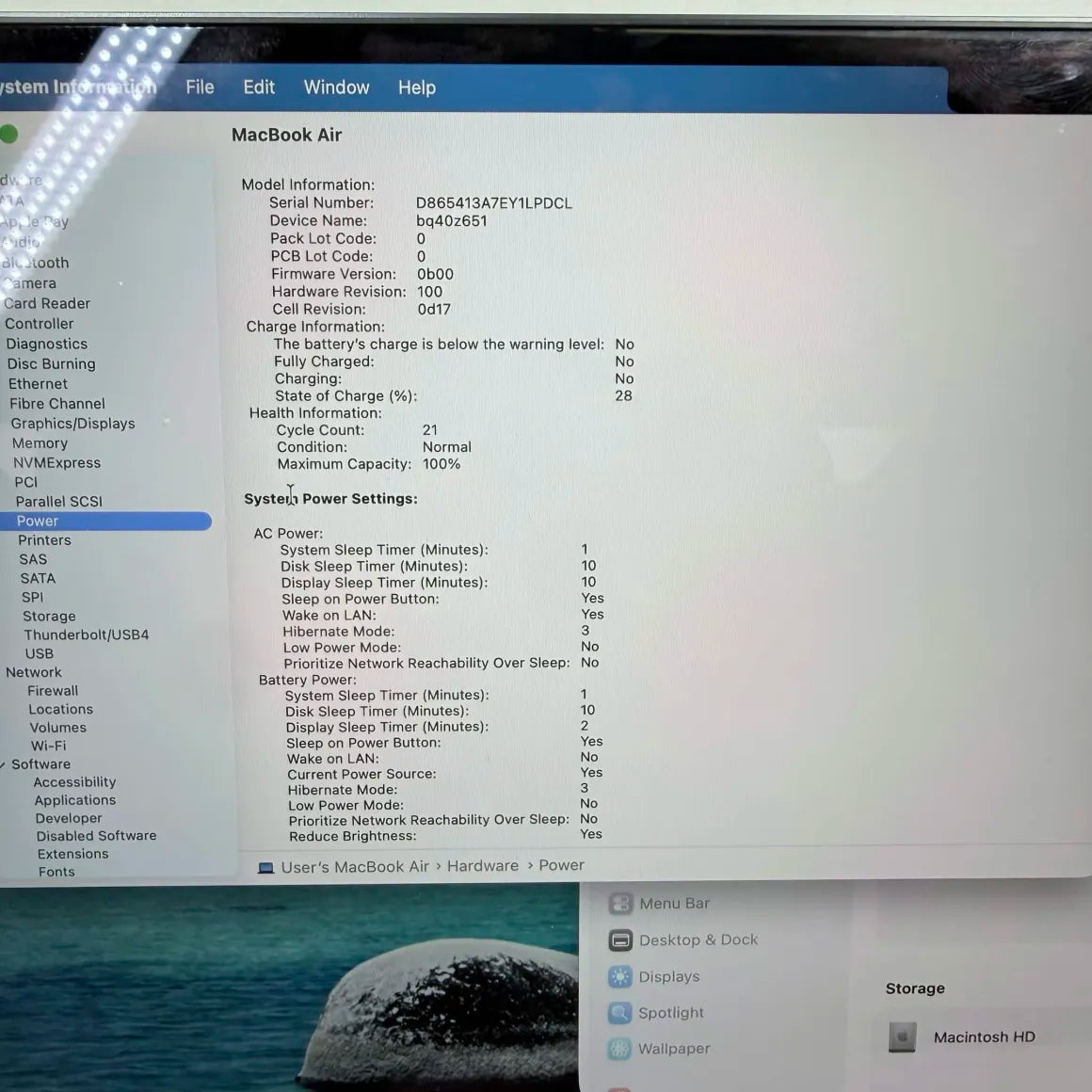The height and width of the screenshot is (1092, 1092).
Task: Select Applications under Software
Action: [75, 800]
